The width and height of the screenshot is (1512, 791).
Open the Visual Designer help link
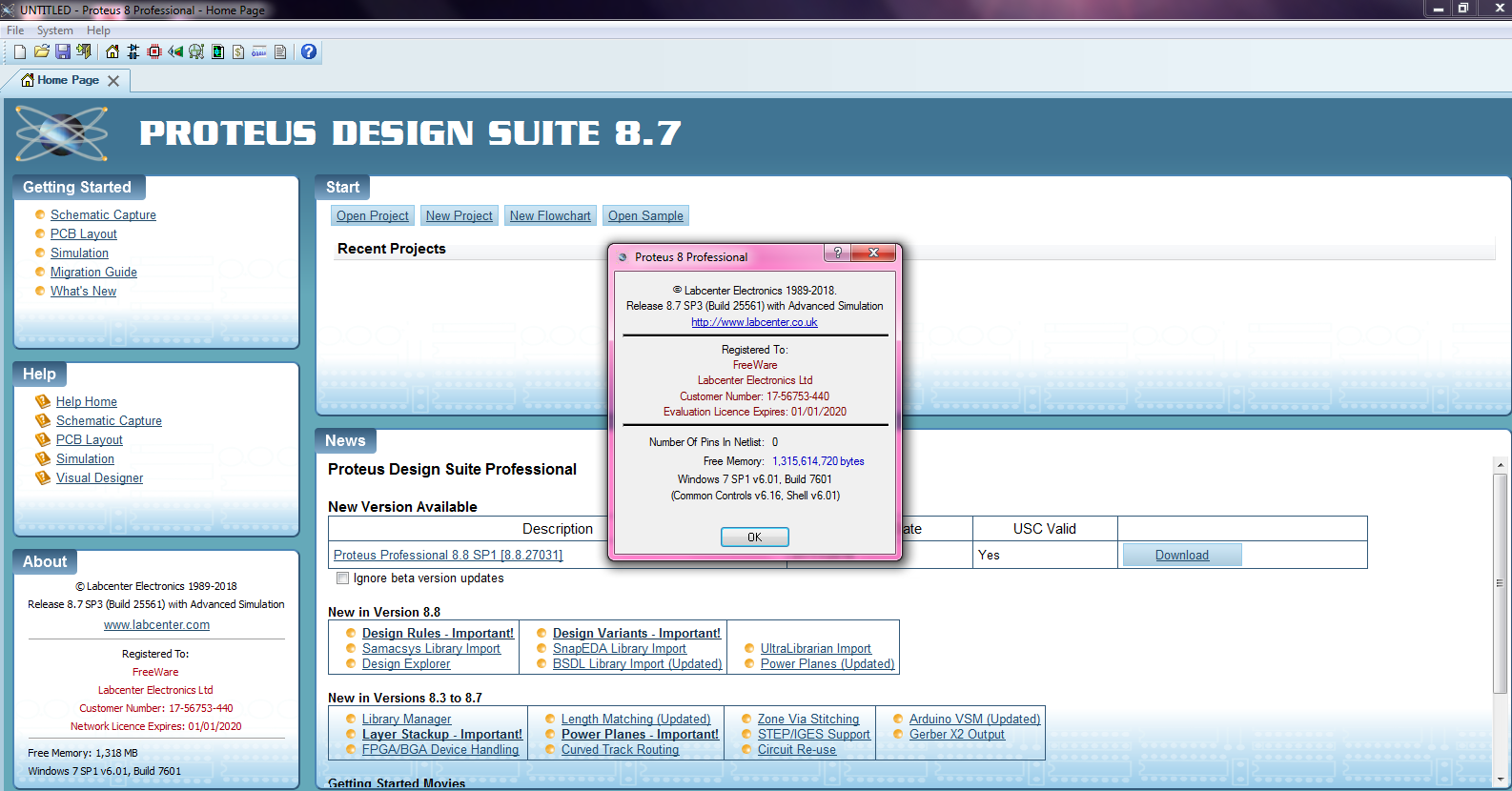coord(99,477)
